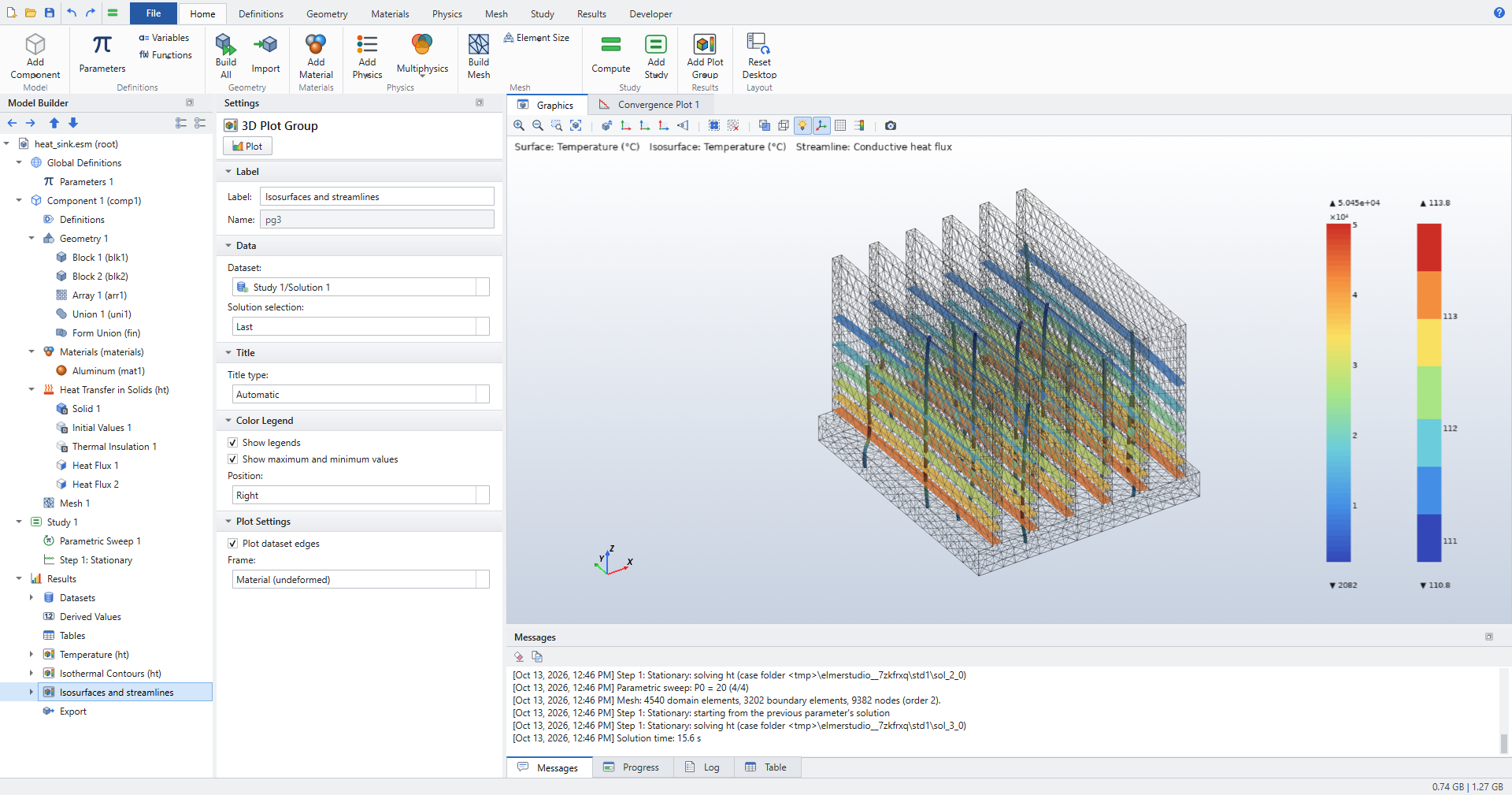Open the Physics ribbon tab
The image size is (1512, 795).
click(x=447, y=13)
